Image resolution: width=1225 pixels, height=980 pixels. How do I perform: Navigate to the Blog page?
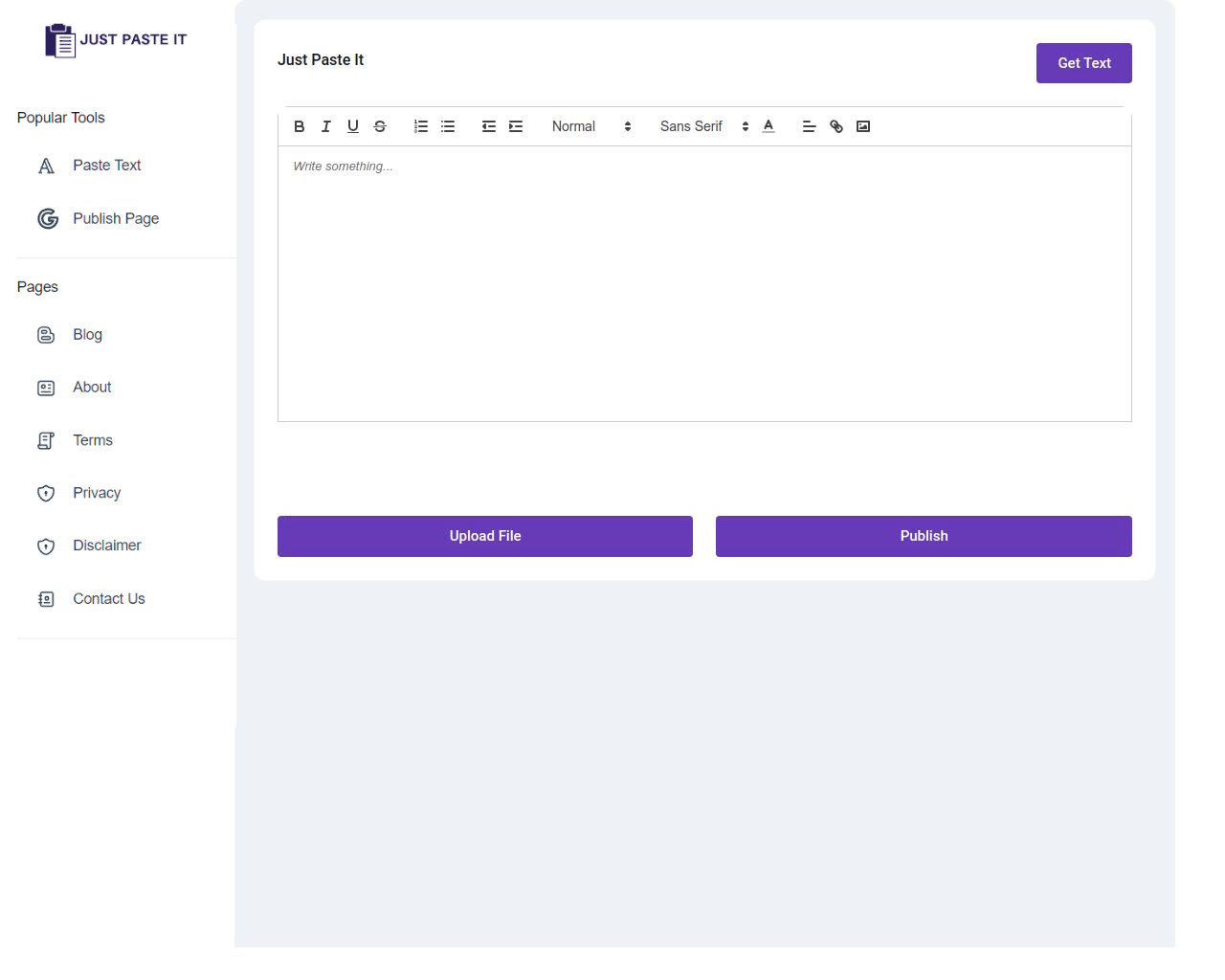click(x=87, y=334)
